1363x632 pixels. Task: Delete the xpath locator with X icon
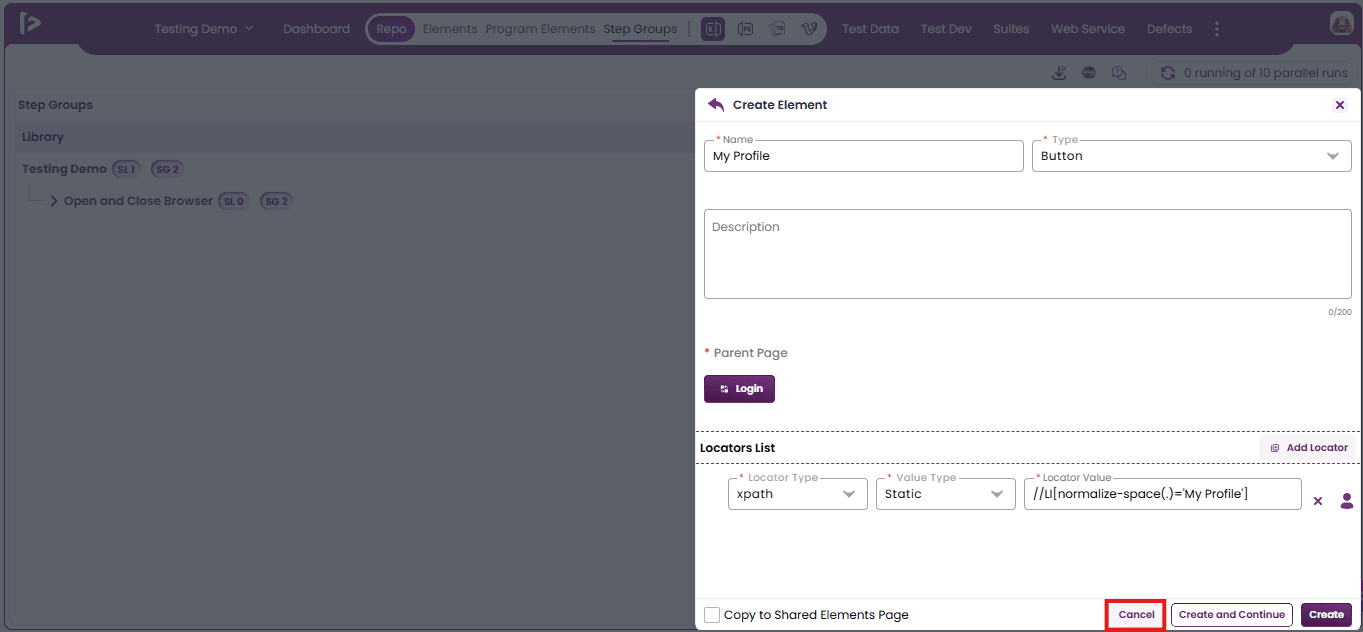tap(1318, 501)
